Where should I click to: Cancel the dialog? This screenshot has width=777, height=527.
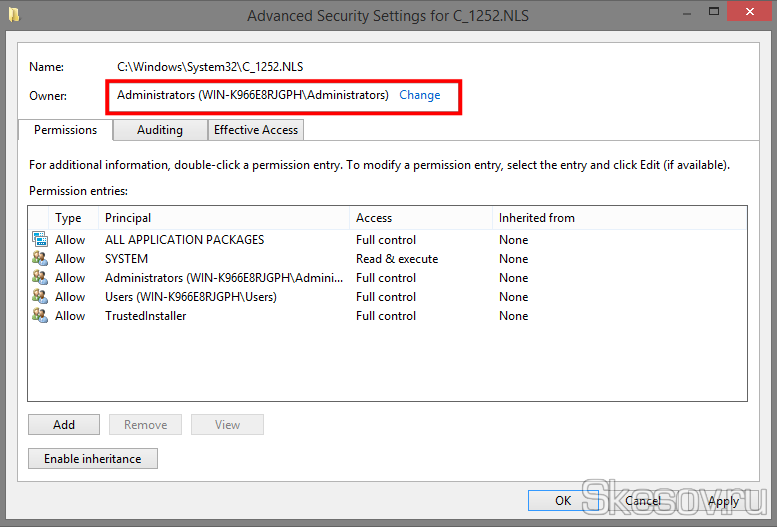(643, 500)
